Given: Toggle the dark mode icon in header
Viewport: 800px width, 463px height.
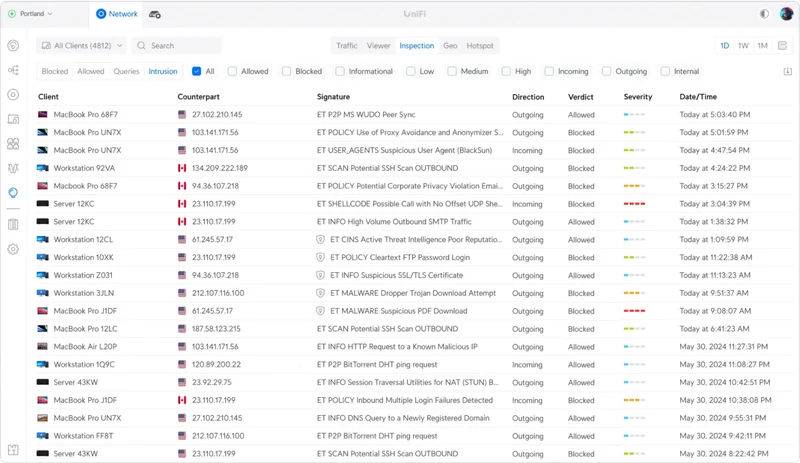Looking at the screenshot, I should click(764, 14).
